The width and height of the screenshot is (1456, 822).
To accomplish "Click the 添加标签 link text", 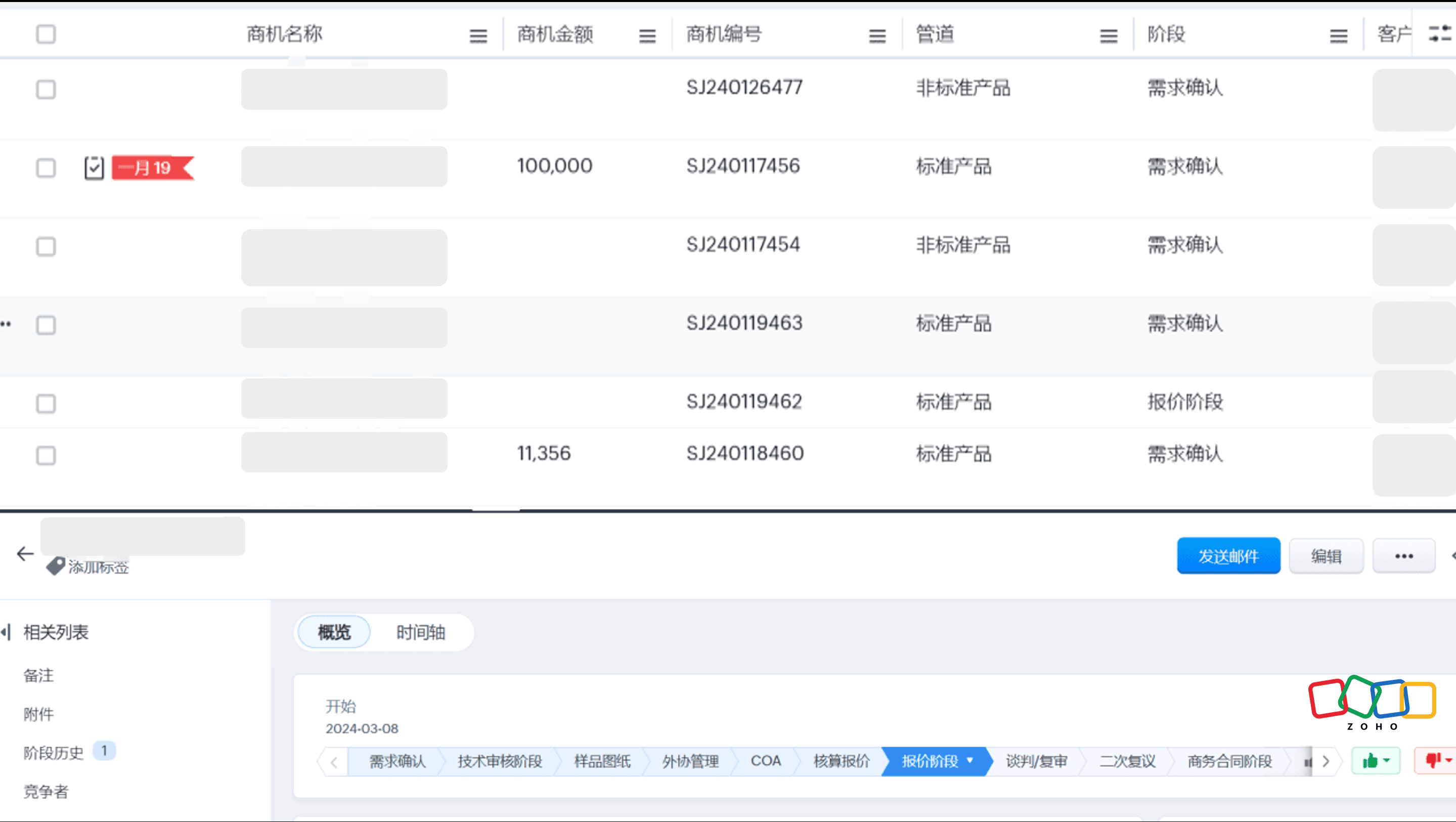I will (x=99, y=567).
